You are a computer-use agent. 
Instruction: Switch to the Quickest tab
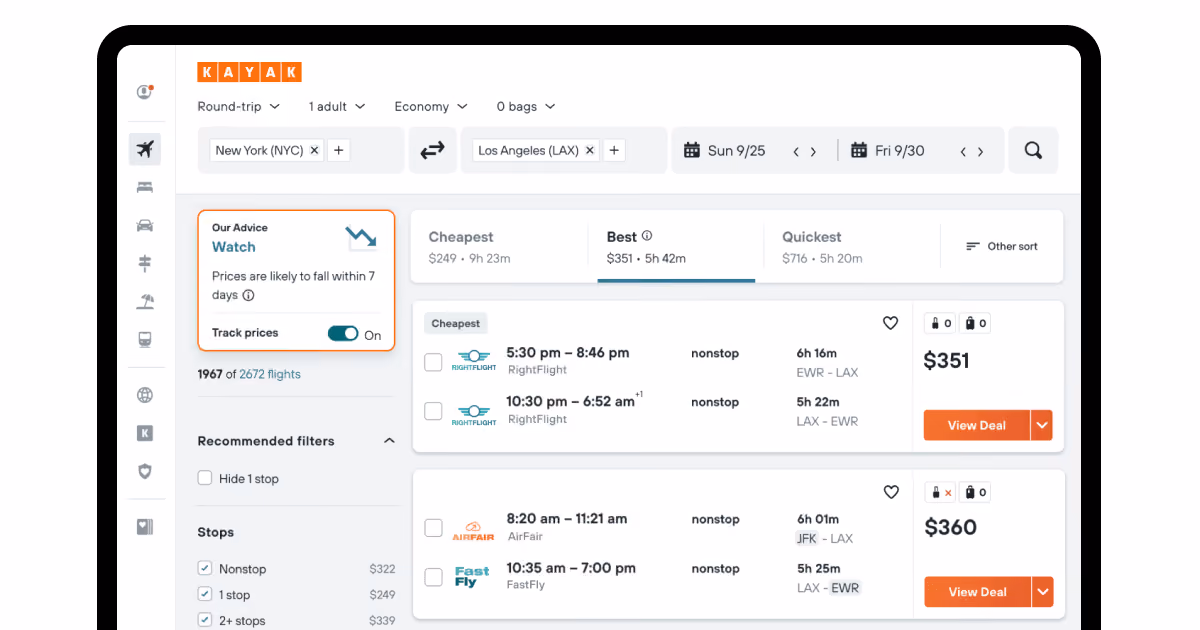852,246
